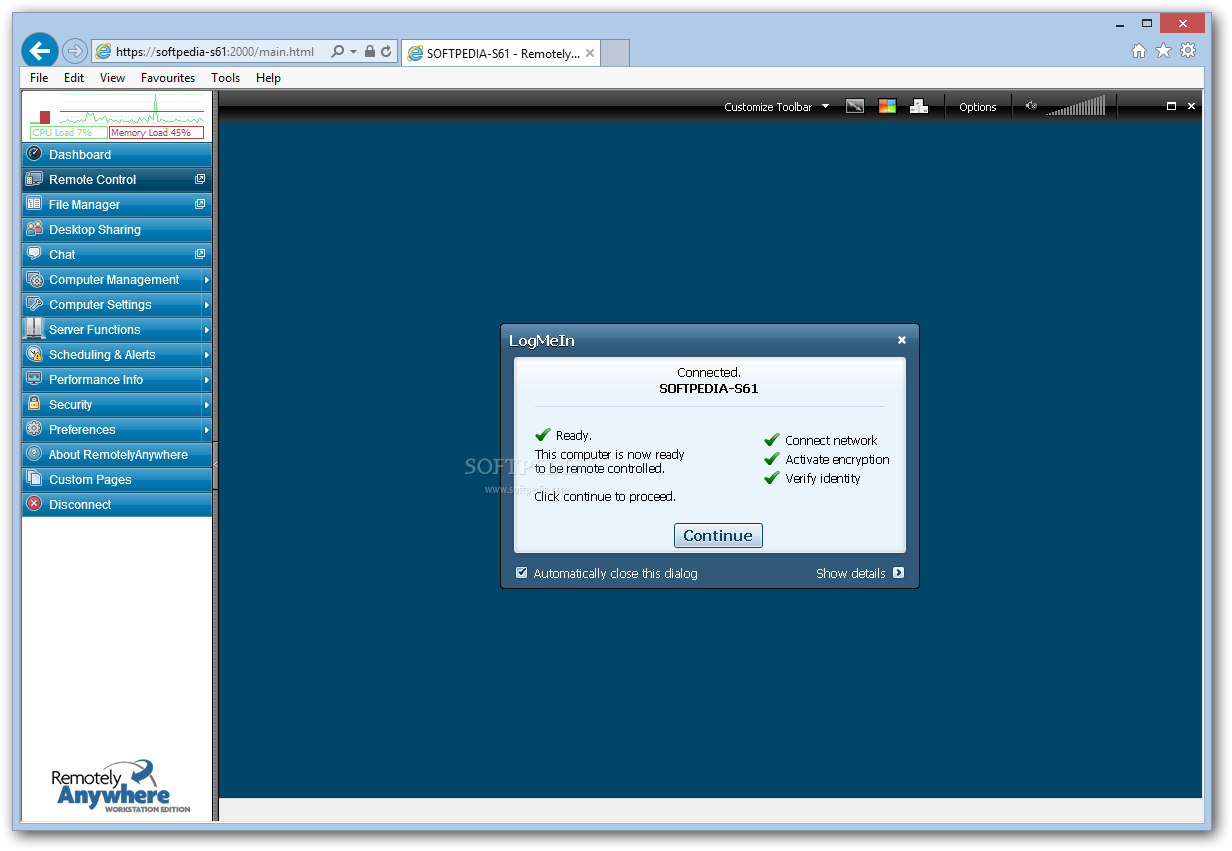Click the CPU Load 7% indicator

[x=68, y=132]
